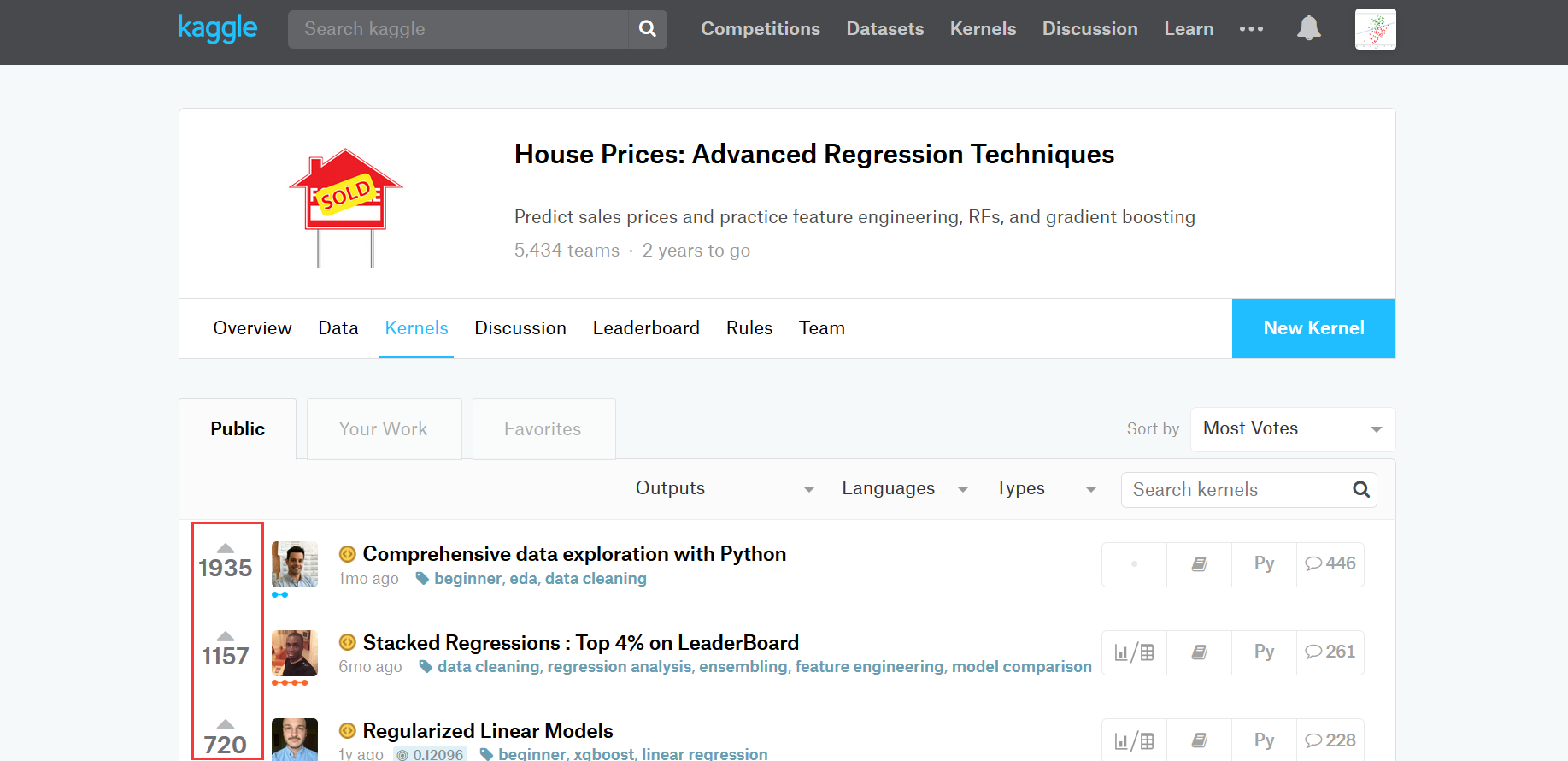Click medal icon beside Comprehensive data exploration

coord(347,554)
